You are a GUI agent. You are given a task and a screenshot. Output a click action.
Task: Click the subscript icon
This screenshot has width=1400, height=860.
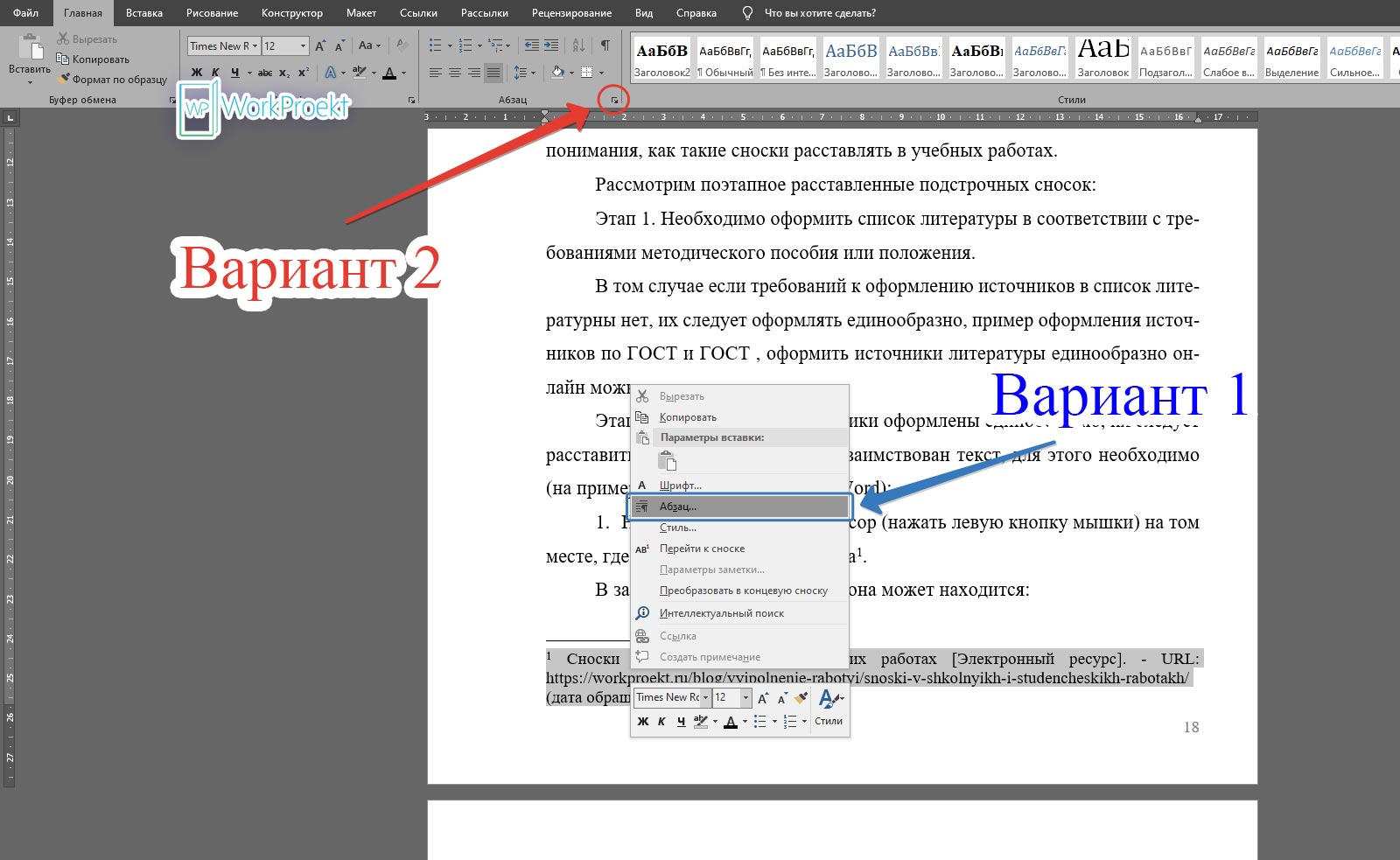tap(284, 71)
